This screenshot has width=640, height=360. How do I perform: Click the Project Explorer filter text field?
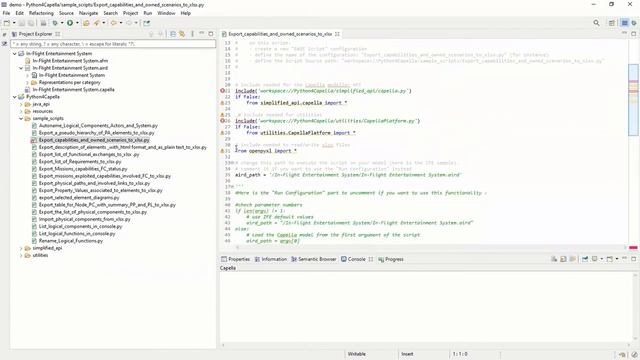[x=113, y=44]
